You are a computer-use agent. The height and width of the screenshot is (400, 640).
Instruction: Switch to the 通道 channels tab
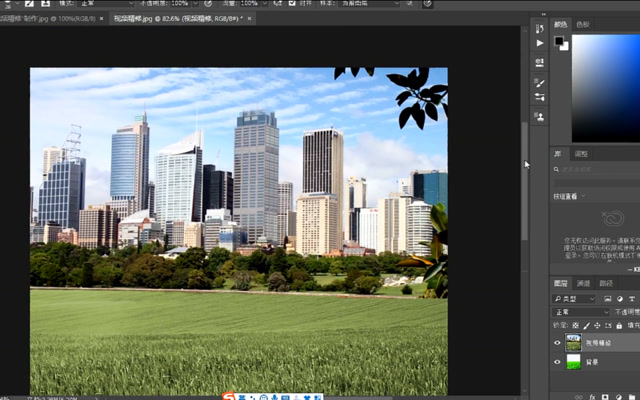point(584,284)
